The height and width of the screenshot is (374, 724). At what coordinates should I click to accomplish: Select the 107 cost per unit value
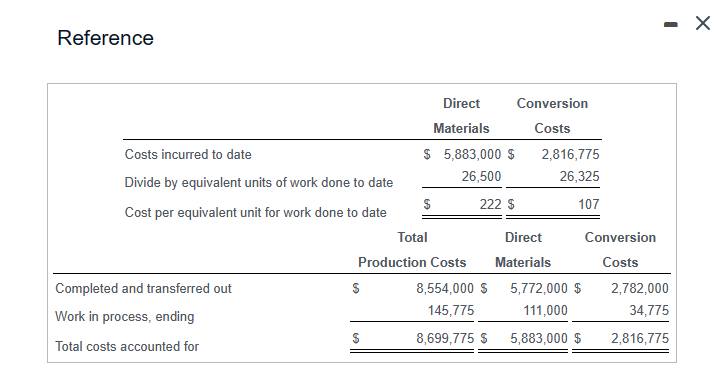[589, 204]
